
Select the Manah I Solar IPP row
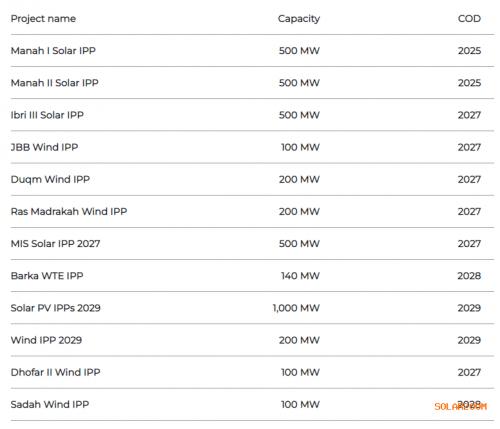point(252,51)
